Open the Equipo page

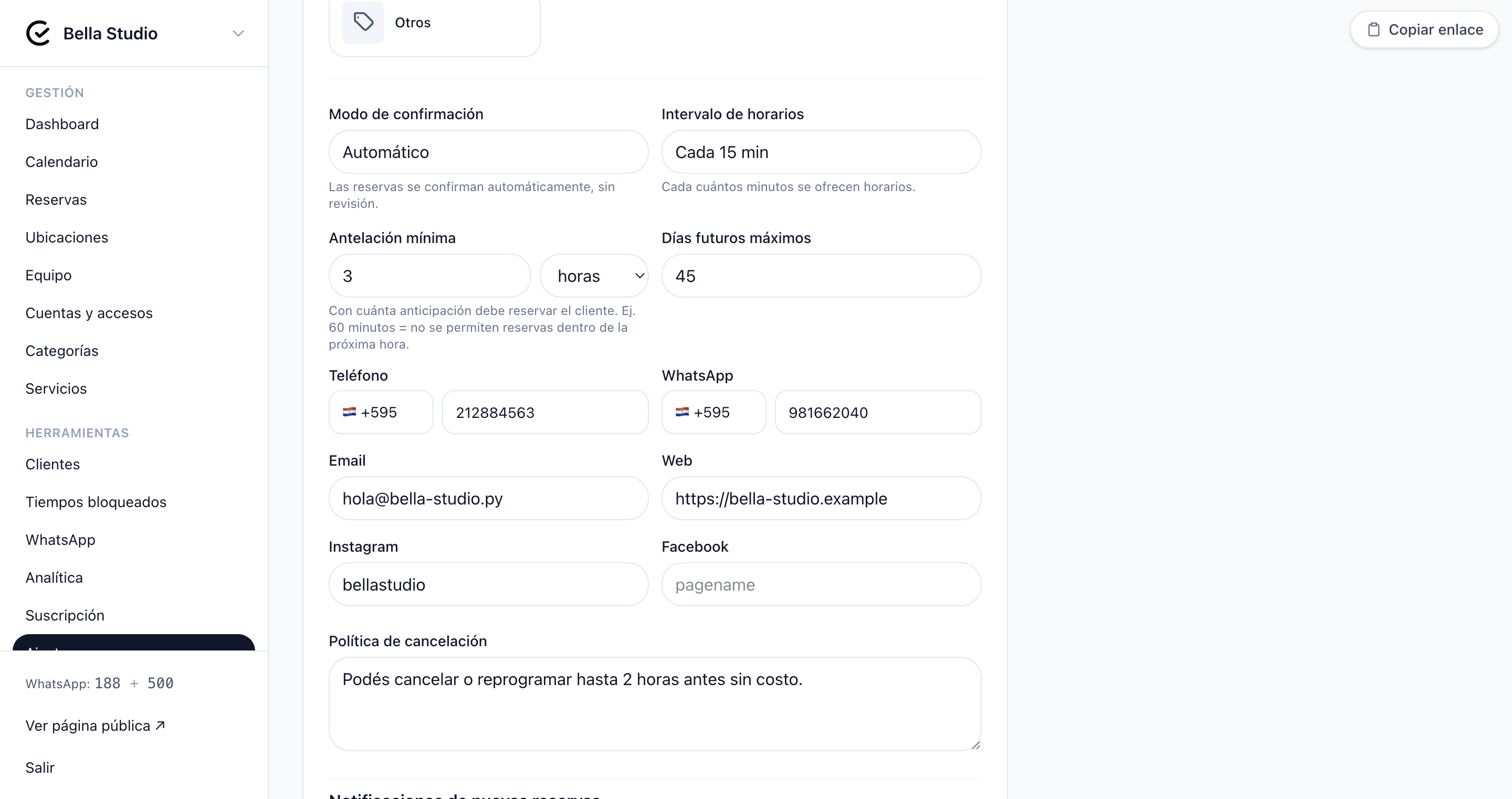tap(49, 275)
